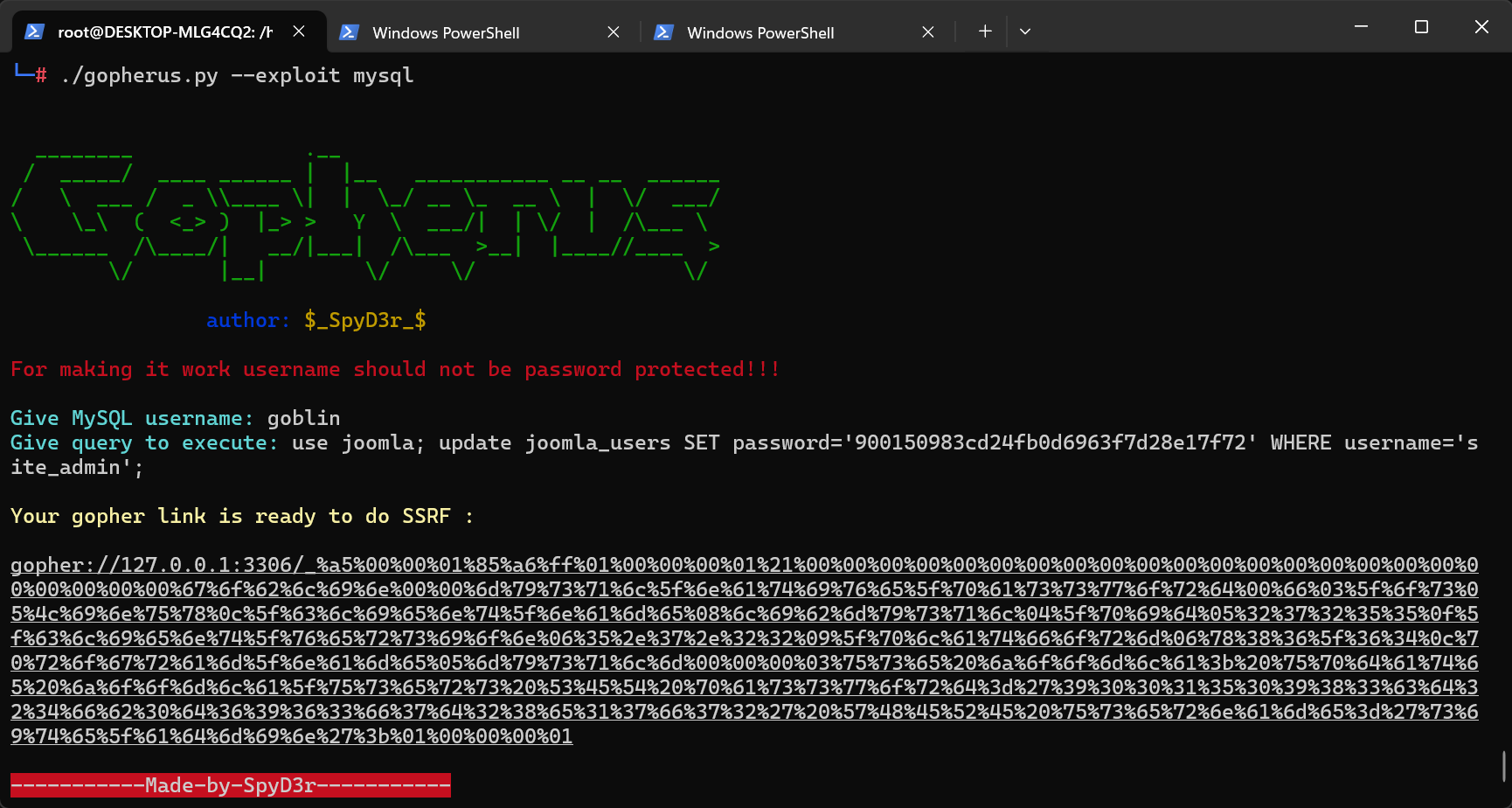Maximize the terminal window
Screen dimensions: 1512x808
[1421, 27]
